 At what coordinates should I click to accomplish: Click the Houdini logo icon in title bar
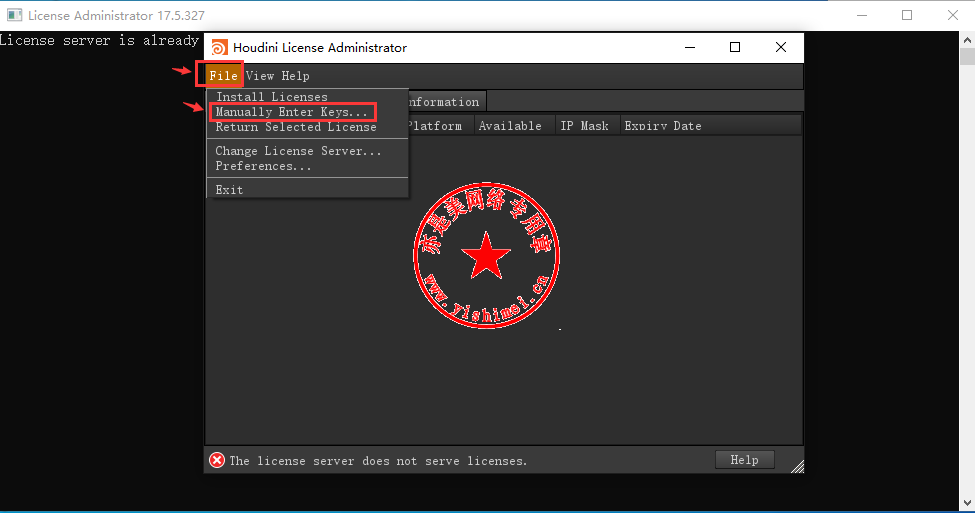219,48
